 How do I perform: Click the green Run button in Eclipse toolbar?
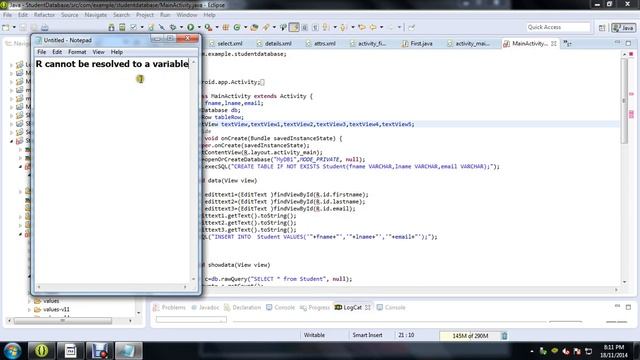[191, 27]
